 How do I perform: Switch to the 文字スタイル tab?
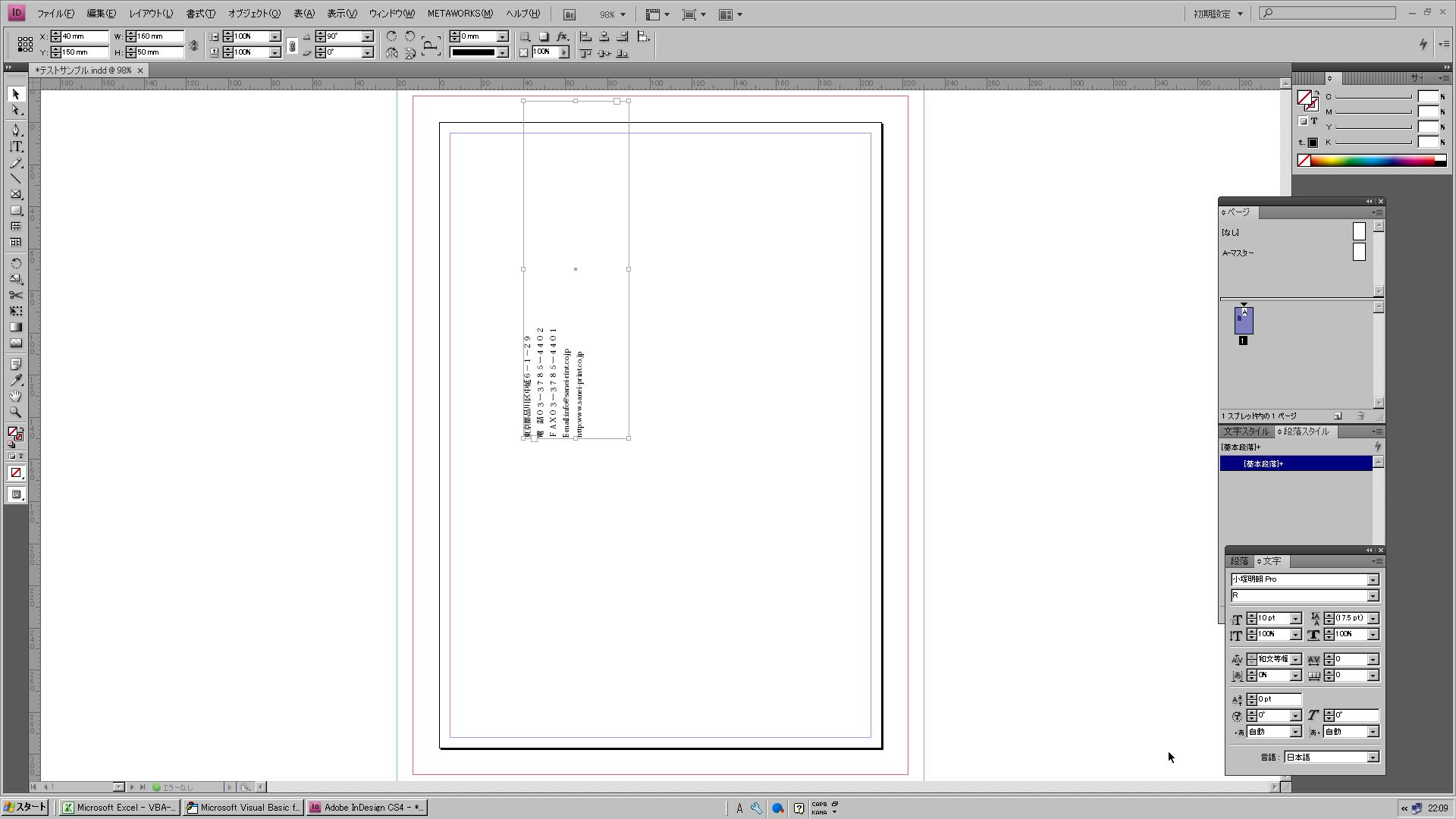click(1245, 431)
